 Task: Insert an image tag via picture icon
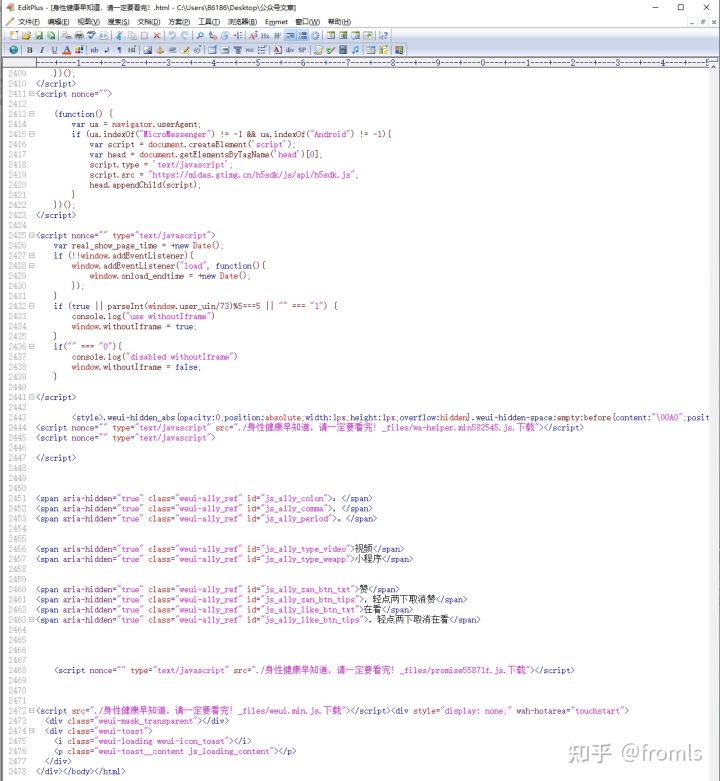coord(147,50)
